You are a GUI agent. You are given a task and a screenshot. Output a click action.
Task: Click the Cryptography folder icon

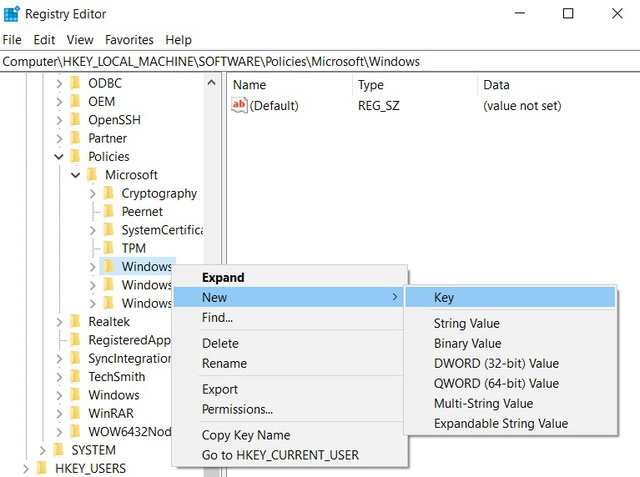coord(109,193)
